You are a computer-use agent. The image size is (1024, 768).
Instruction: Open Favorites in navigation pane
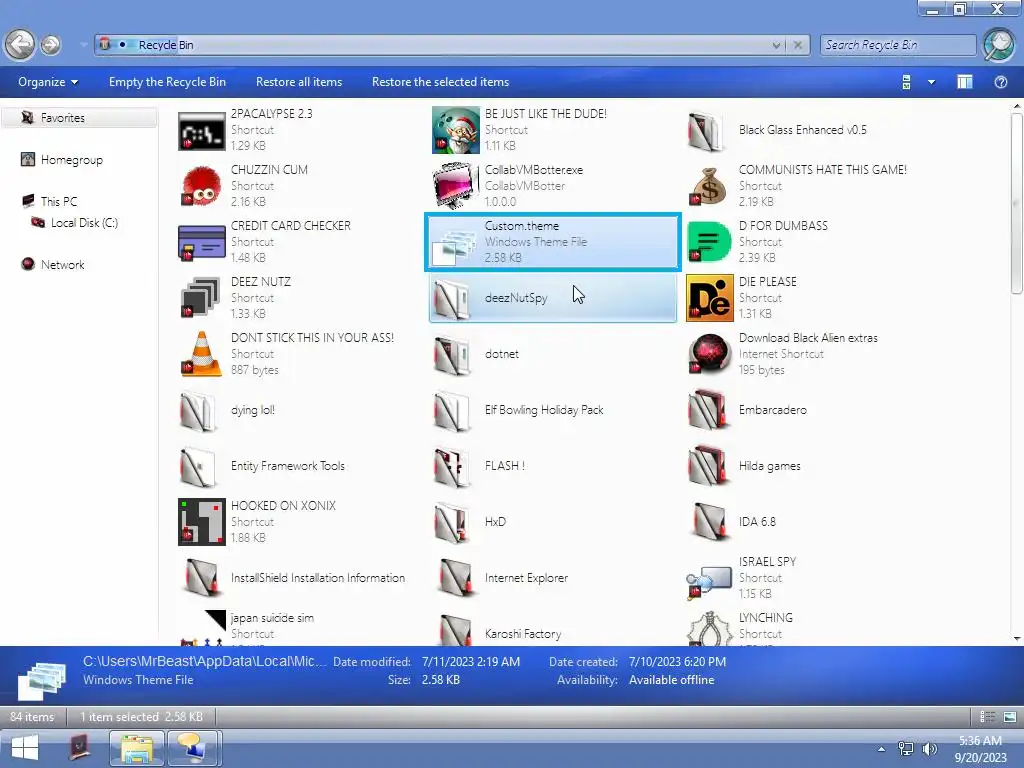tap(78, 118)
